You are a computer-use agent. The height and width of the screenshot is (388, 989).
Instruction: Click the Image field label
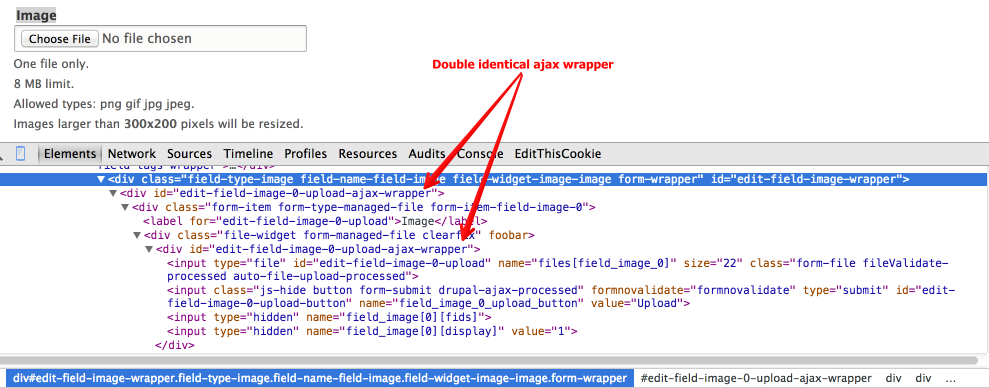[x=36, y=15]
